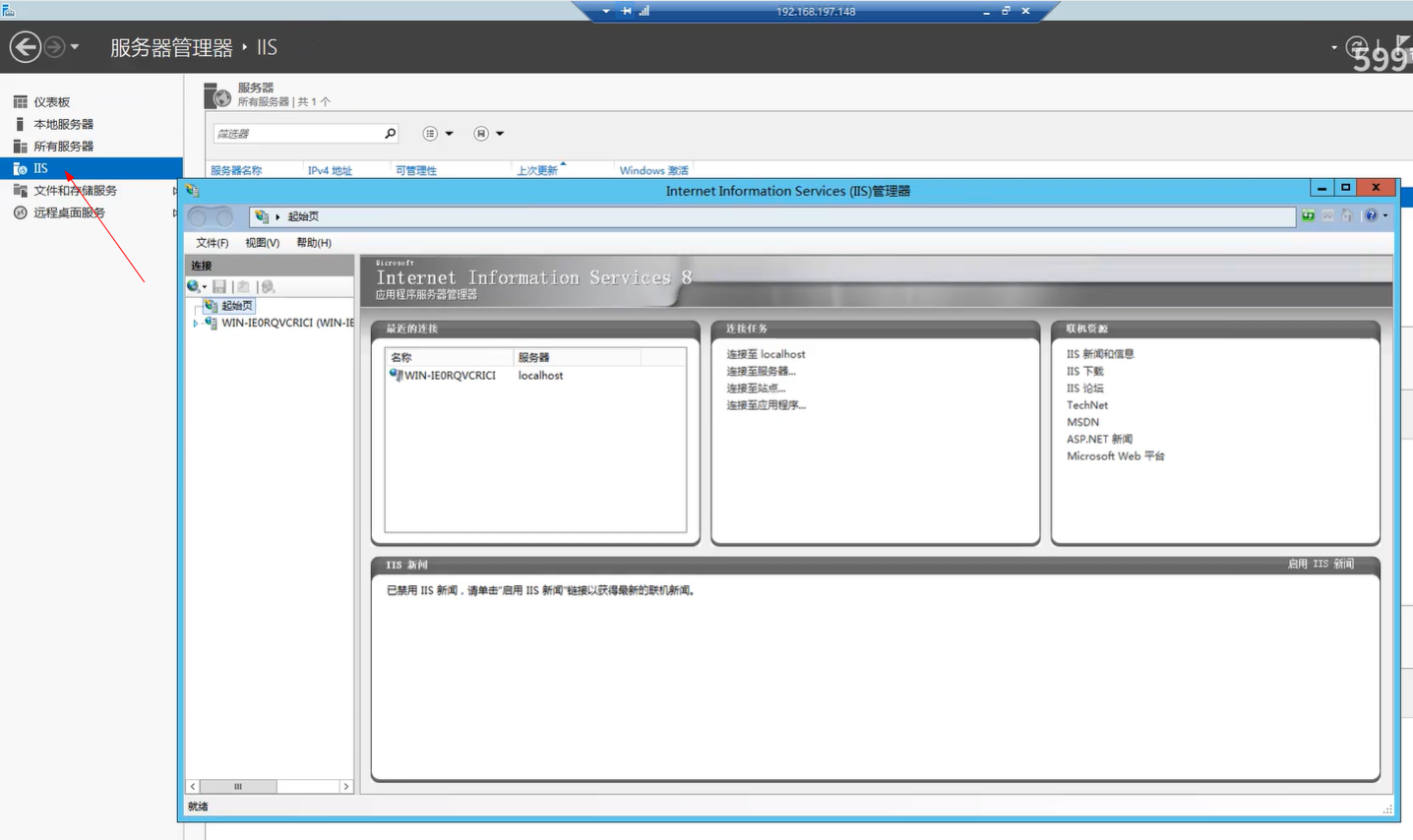Click the stop icon in IIS Manager toolbar
Screen dimensions: 1413x840
(1327, 215)
